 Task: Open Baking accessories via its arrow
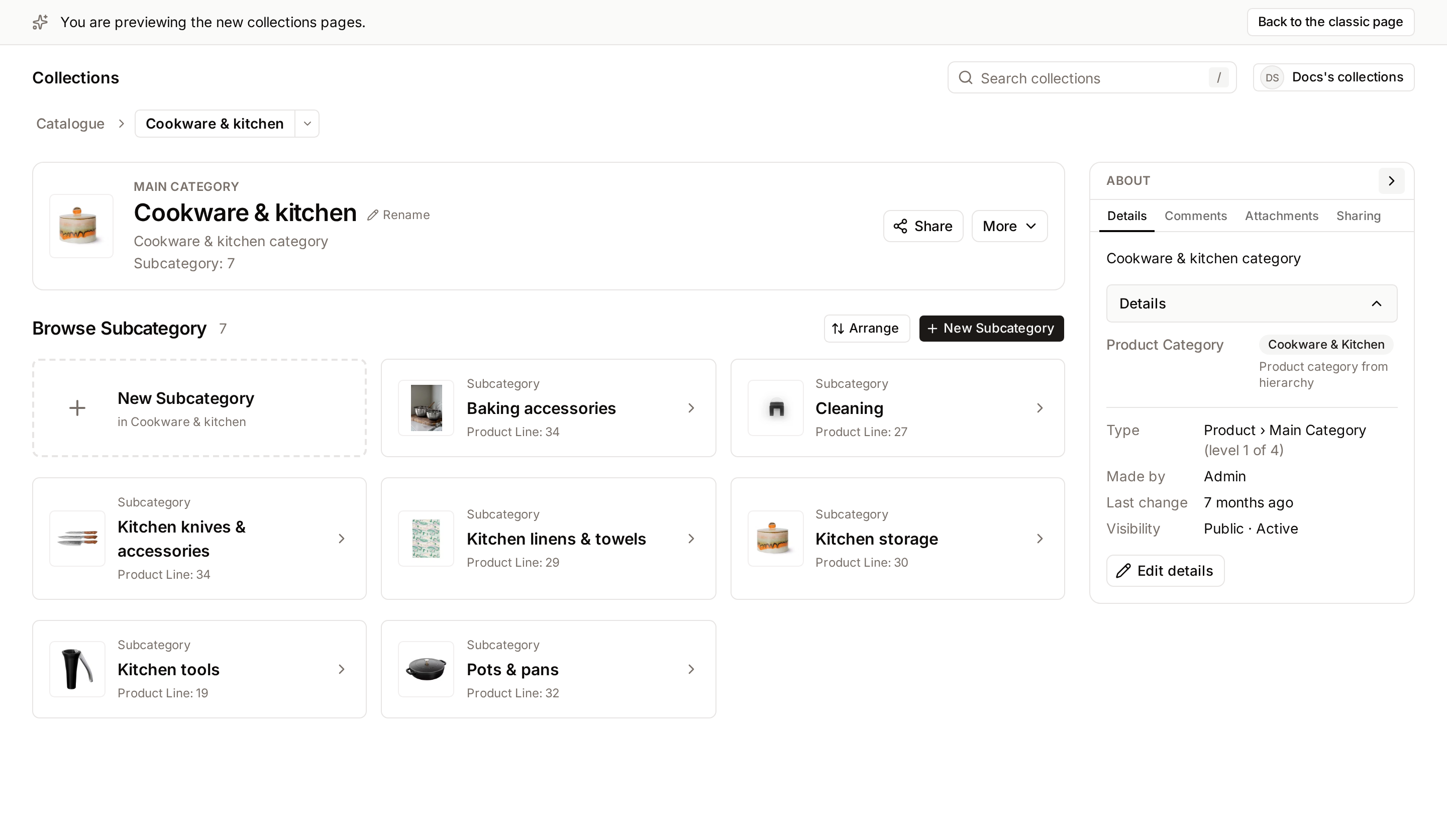coord(691,408)
